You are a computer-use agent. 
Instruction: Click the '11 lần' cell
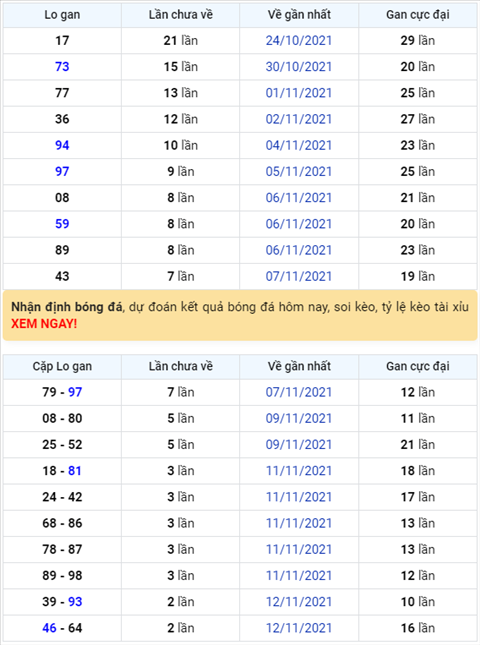[x=418, y=418]
